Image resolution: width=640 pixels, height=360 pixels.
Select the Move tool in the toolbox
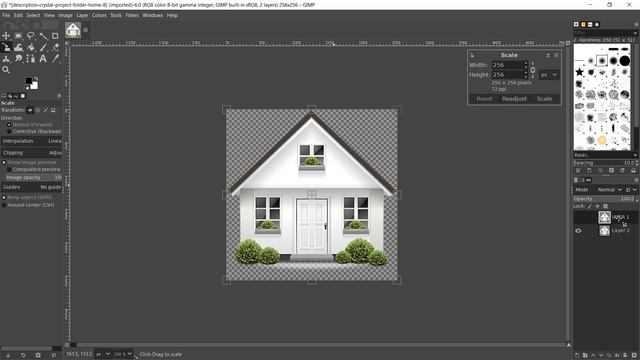[6, 36]
